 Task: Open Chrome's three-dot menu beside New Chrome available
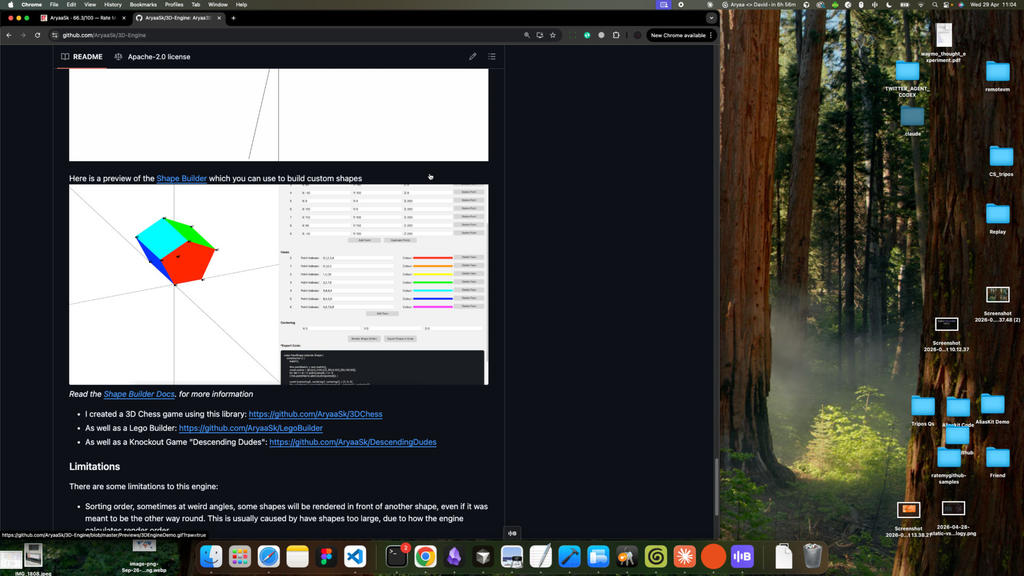pos(711,35)
